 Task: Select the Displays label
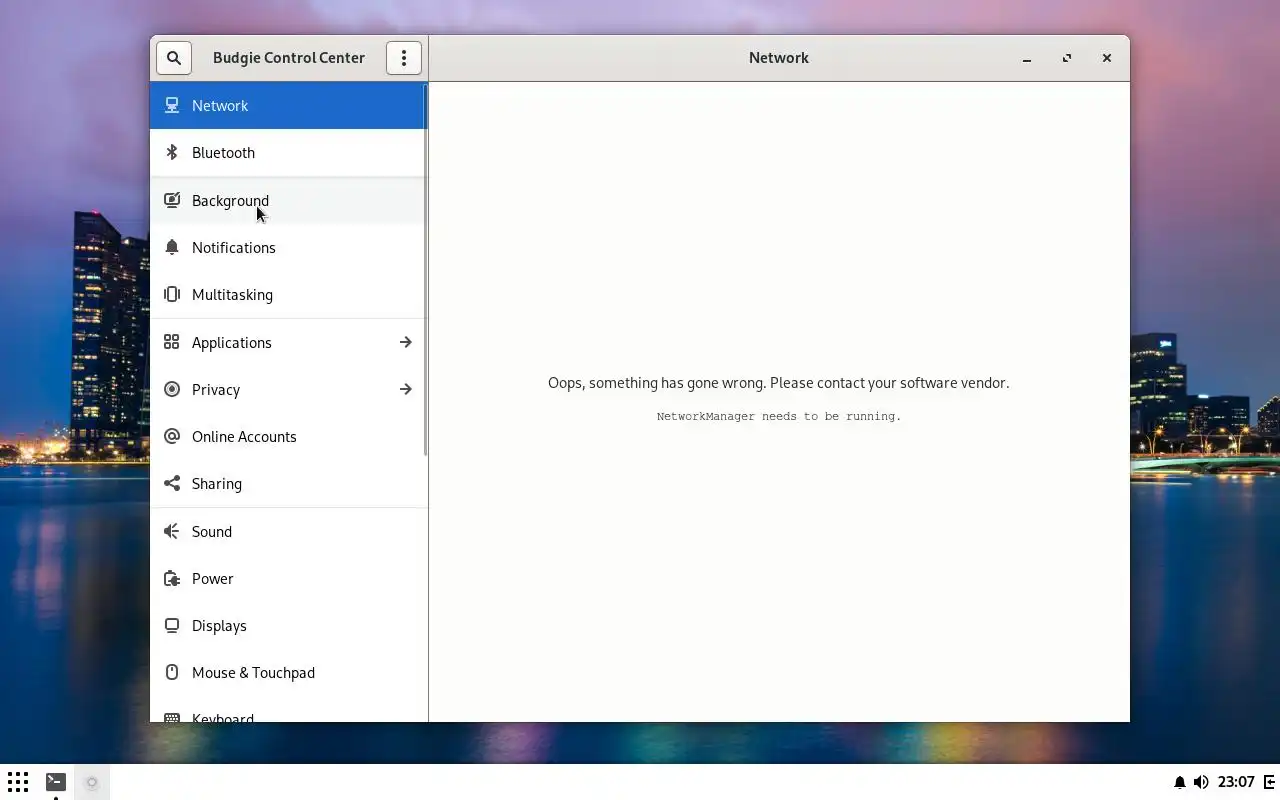point(219,625)
